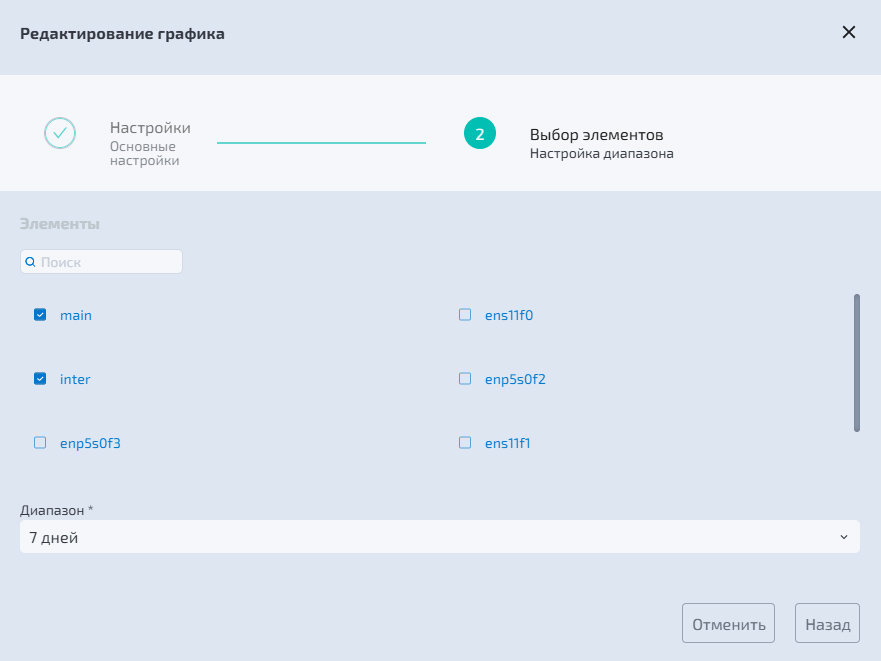Click the Отменить button
The width and height of the screenshot is (881, 661).
[x=728, y=623]
